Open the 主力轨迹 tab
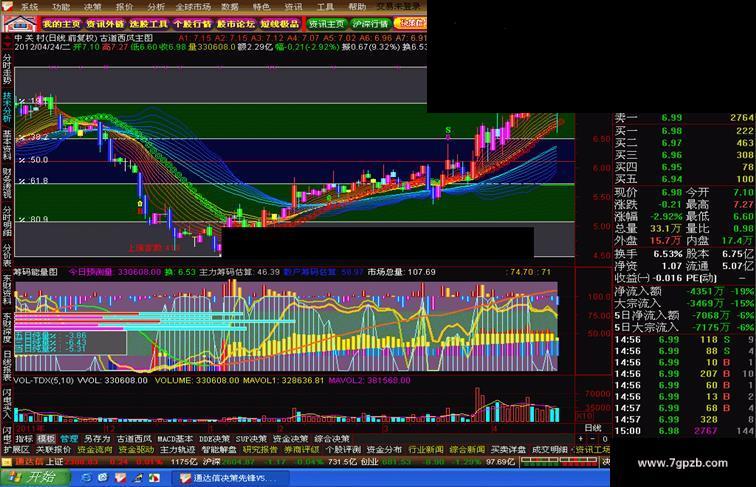The image size is (756, 487). (x=177, y=450)
